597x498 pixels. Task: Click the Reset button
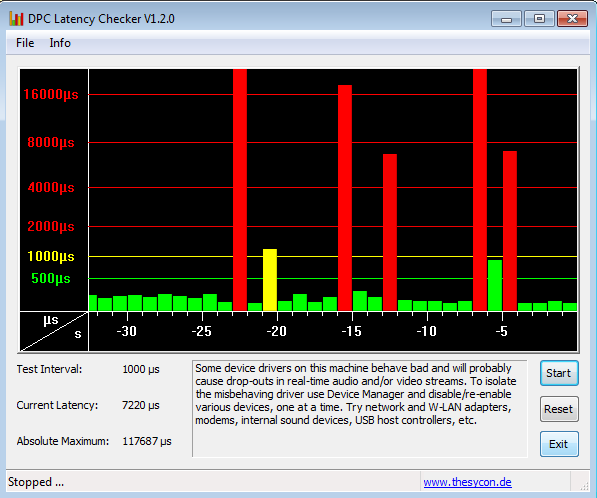[559, 409]
